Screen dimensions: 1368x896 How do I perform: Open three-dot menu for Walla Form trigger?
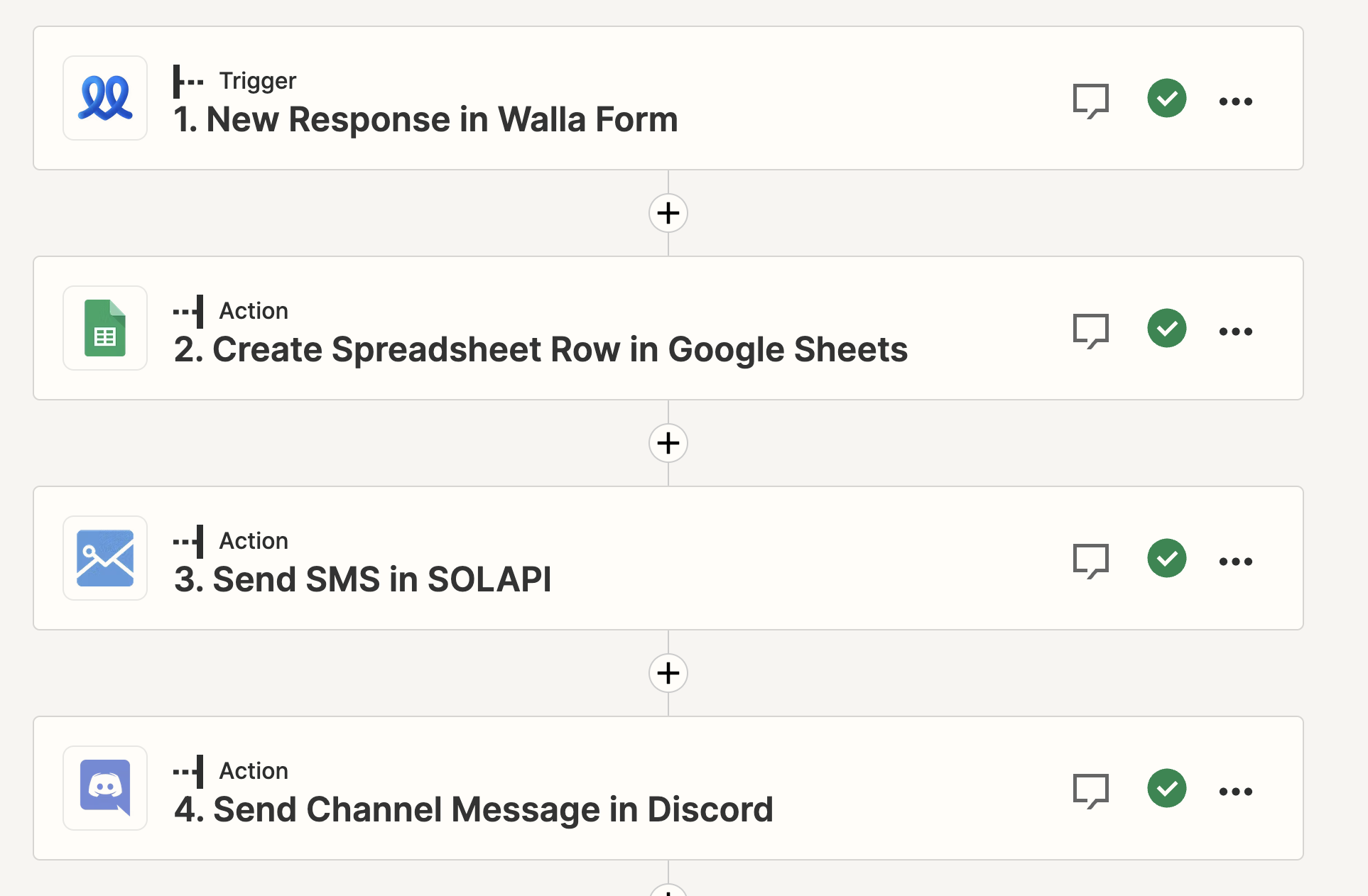(1236, 102)
